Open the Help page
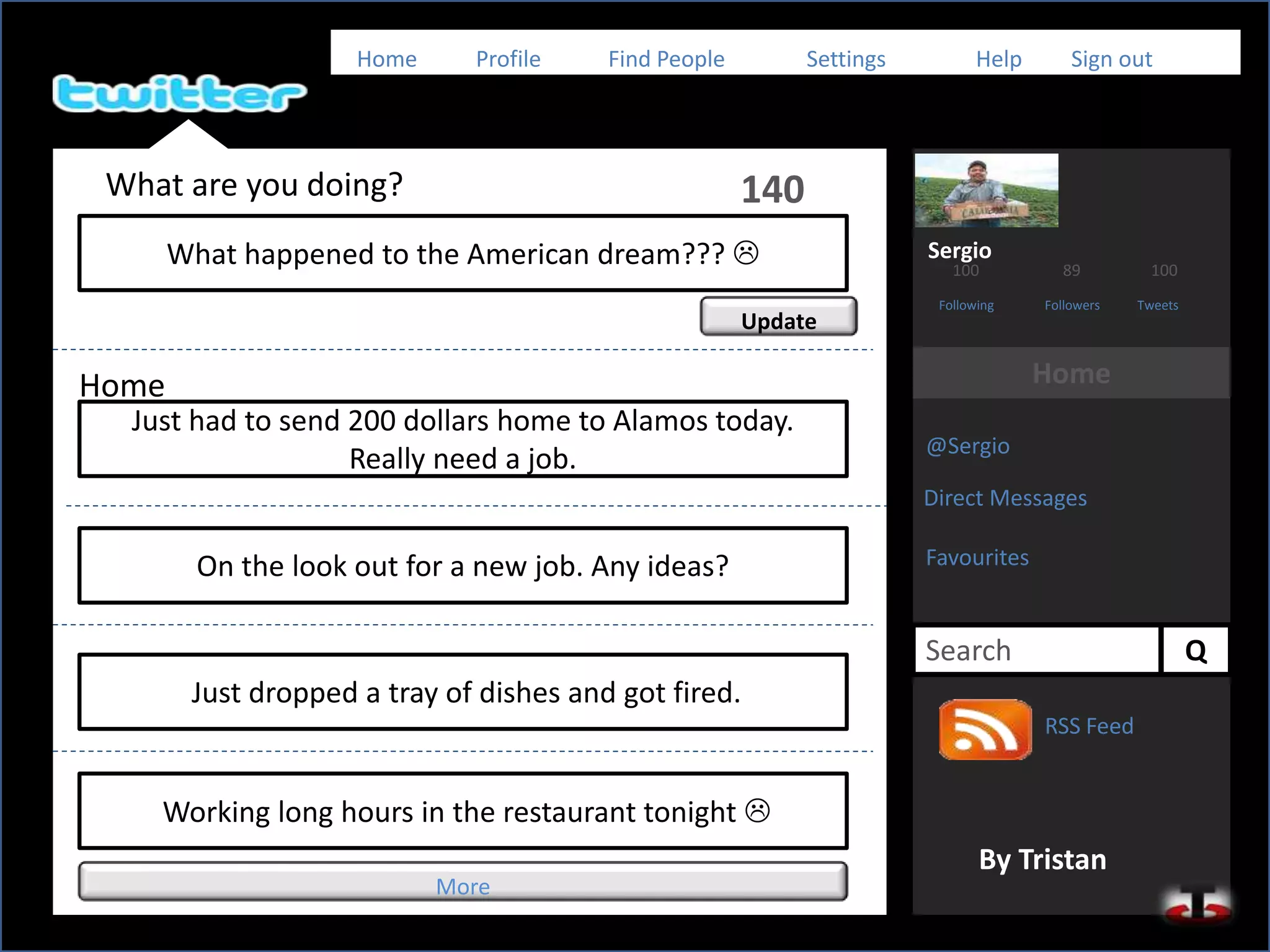1270x952 pixels. point(999,59)
